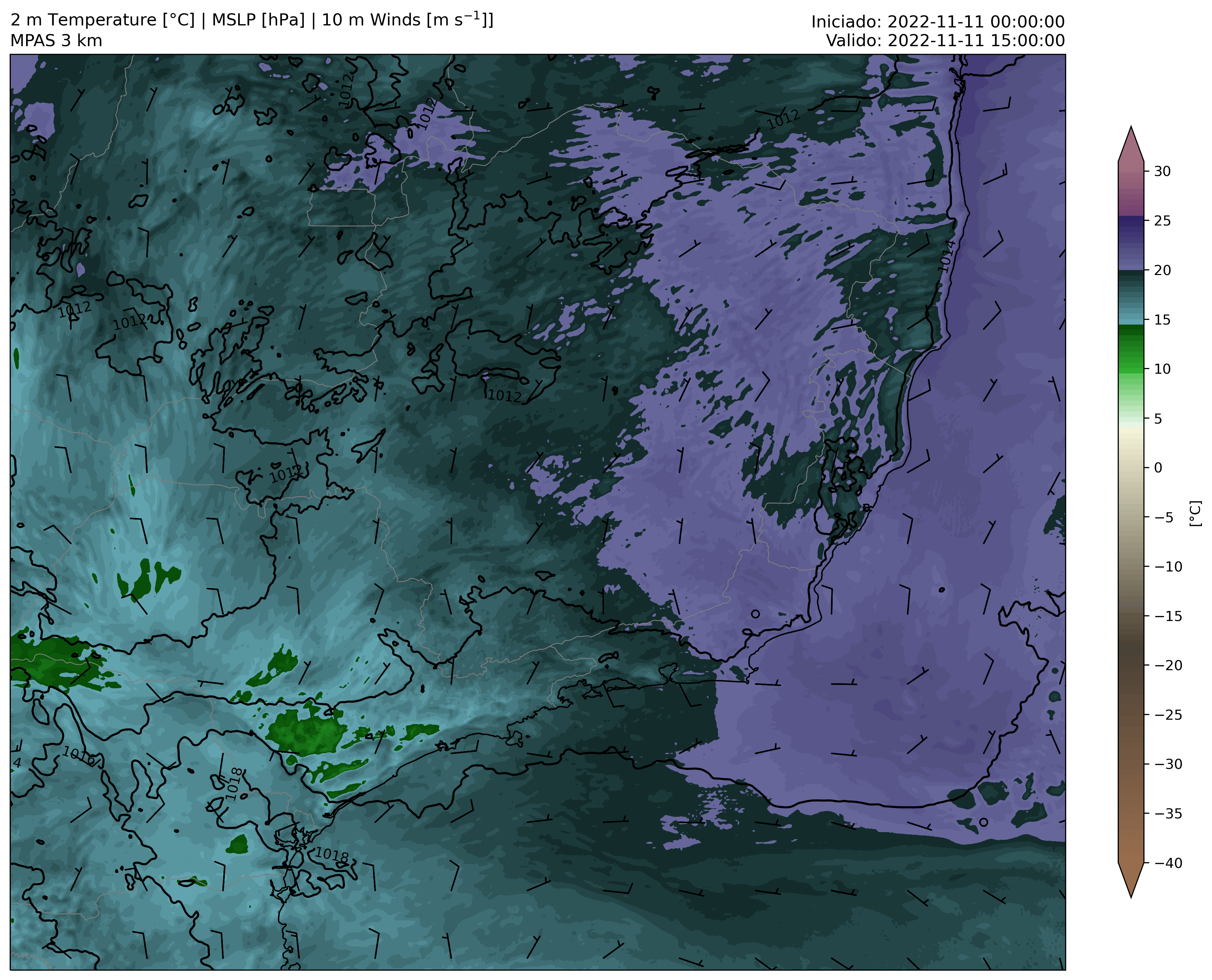Click the vertically rotated 1018 isobar label

pos(234,784)
